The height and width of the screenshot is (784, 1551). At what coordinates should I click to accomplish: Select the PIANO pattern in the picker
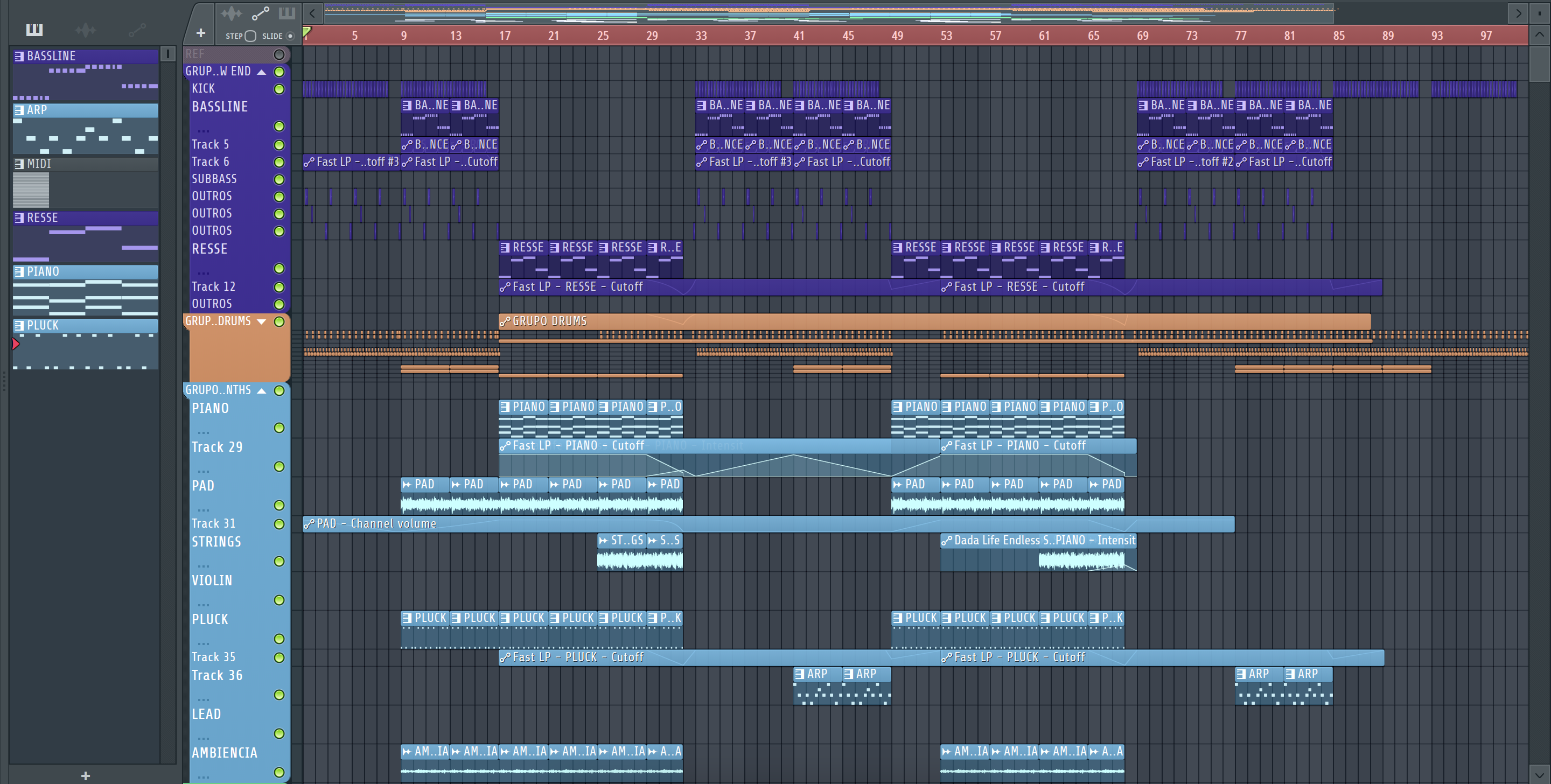coord(86,290)
